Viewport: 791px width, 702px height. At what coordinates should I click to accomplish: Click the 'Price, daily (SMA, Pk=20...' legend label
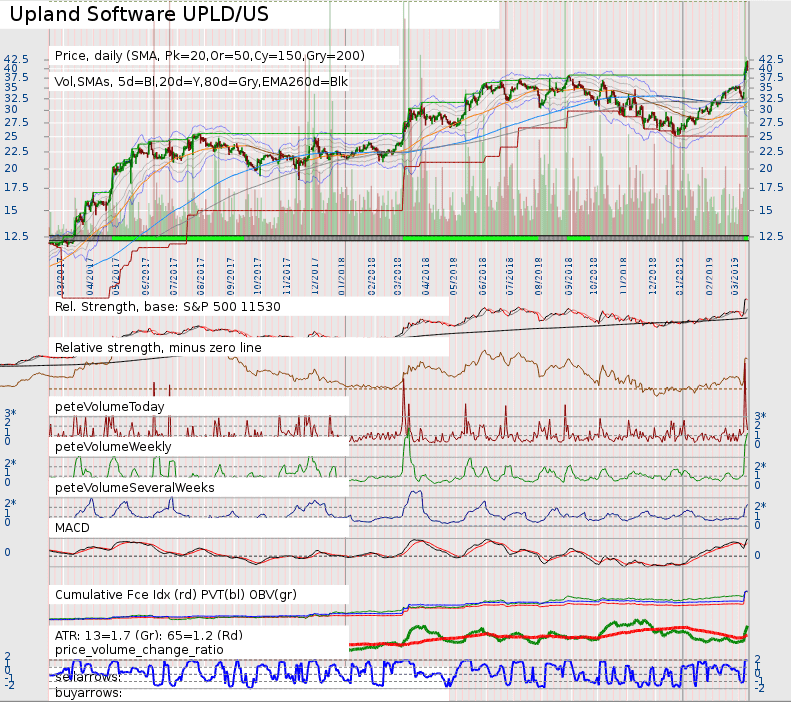tap(209, 55)
